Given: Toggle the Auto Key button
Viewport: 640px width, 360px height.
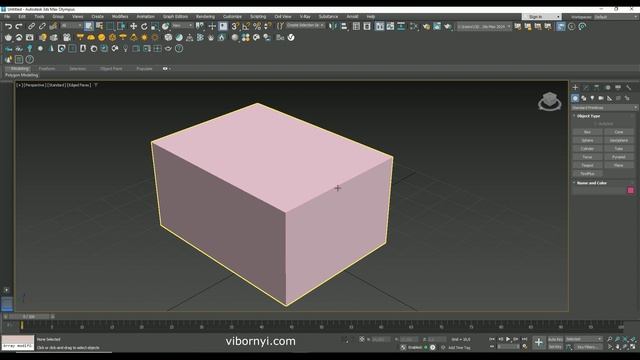Looking at the screenshot, I should click(555, 339).
